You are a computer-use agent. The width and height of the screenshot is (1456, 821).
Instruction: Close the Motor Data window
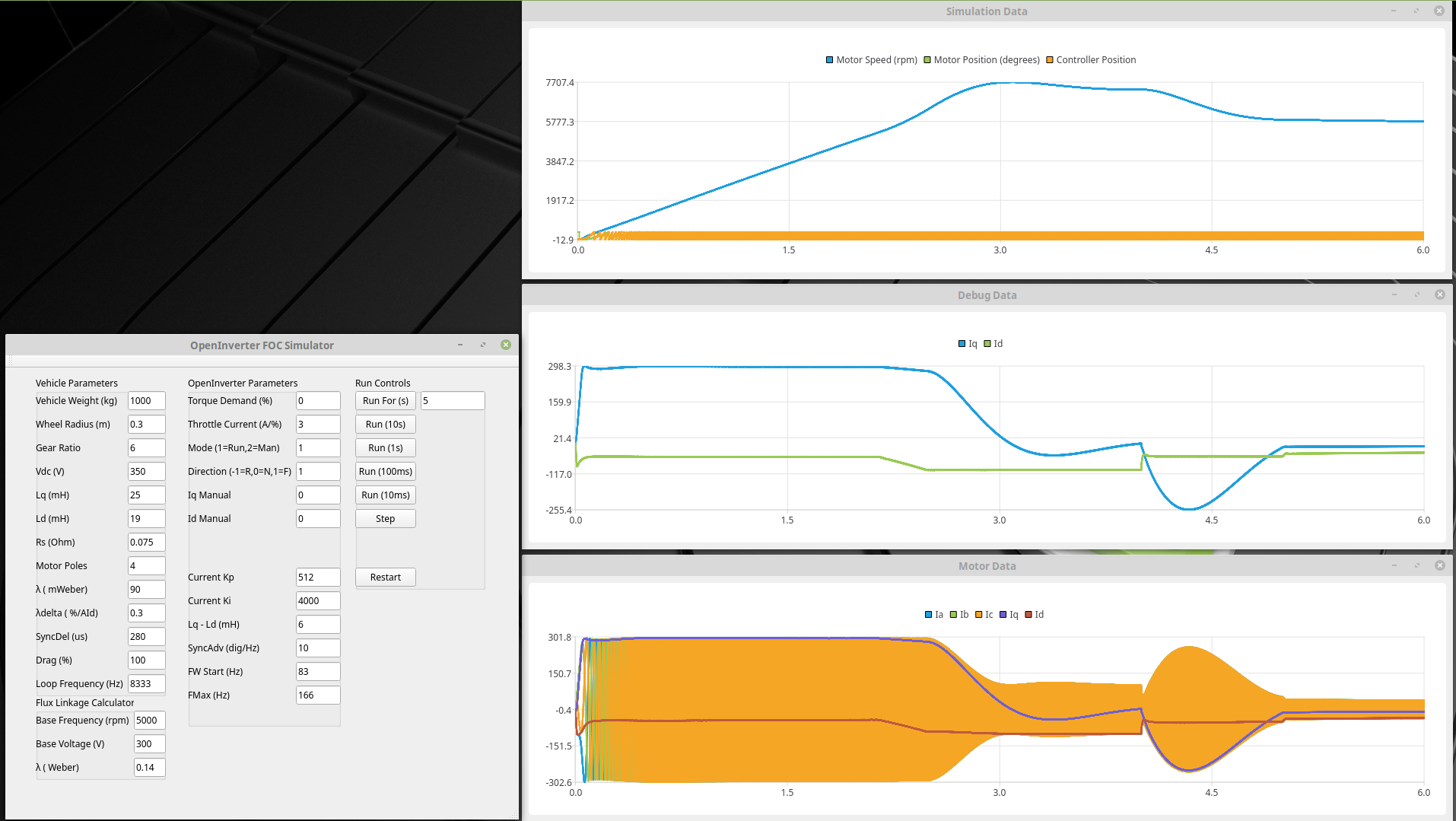pos(1439,565)
